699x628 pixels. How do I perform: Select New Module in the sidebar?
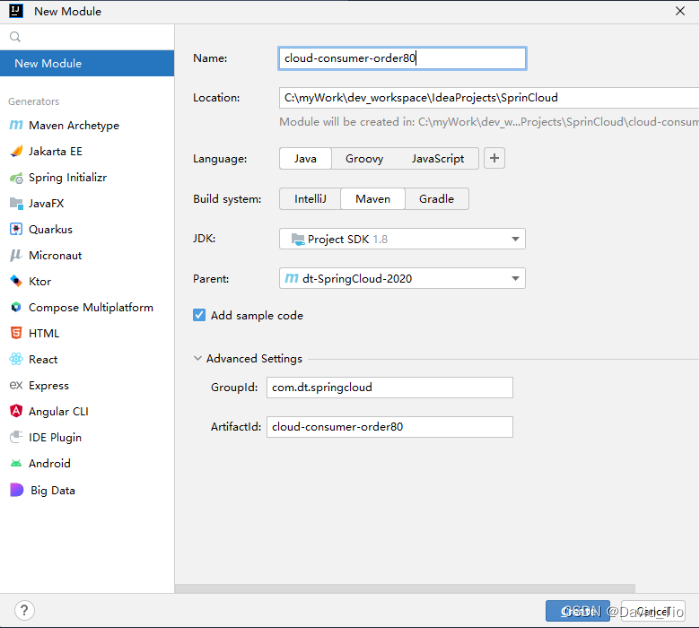pyautogui.click(x=87, y=63)
